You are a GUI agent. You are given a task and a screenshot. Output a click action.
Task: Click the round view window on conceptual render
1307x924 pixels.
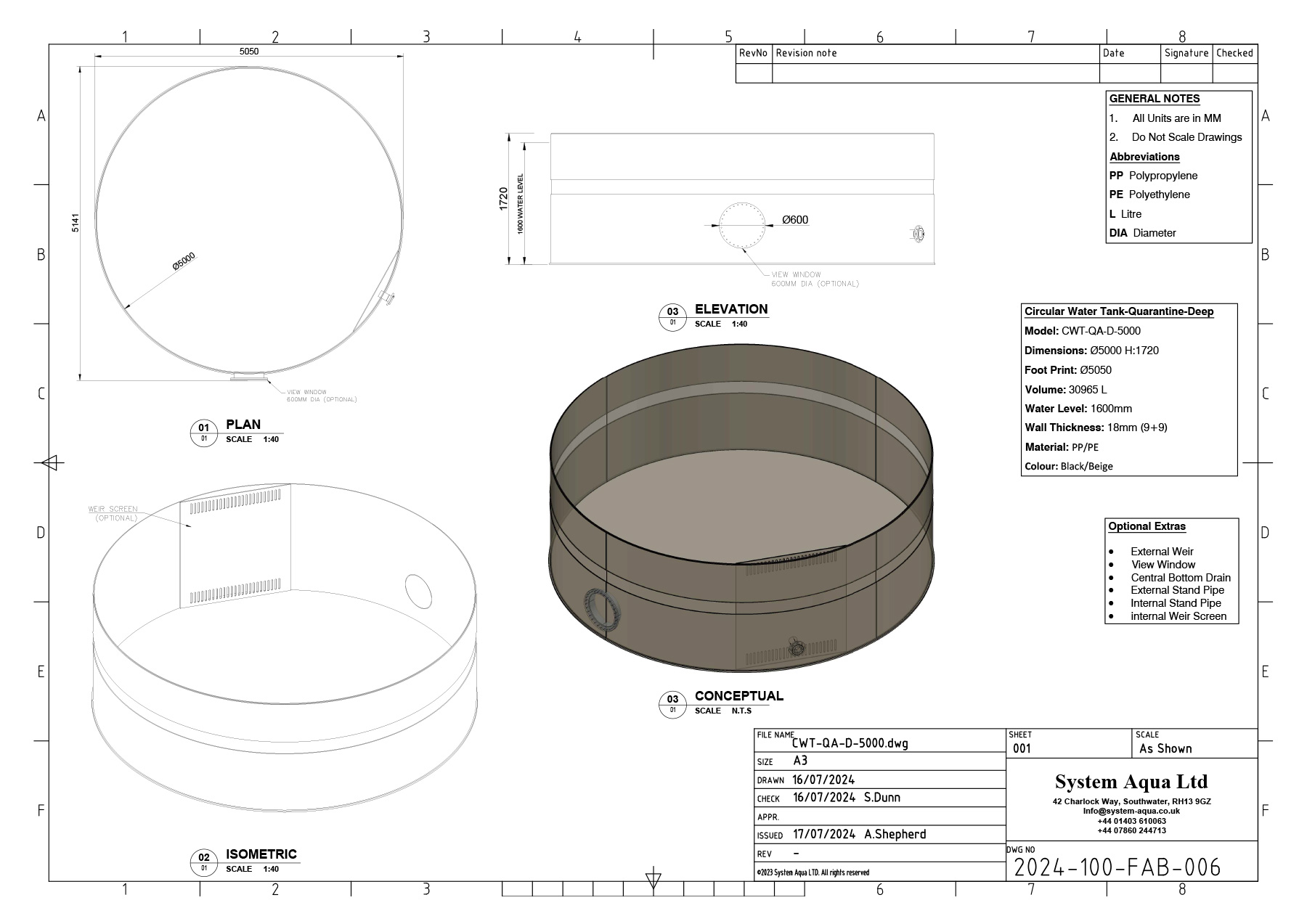[601, 609]
